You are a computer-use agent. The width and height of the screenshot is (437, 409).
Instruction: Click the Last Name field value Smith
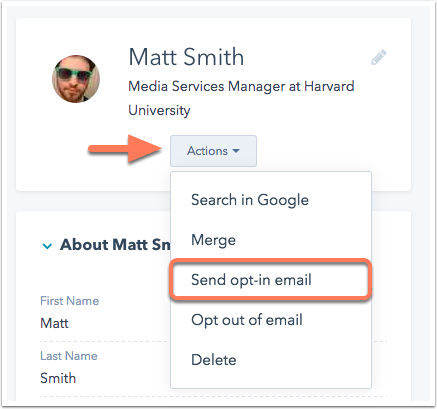(x=58, y=378)
